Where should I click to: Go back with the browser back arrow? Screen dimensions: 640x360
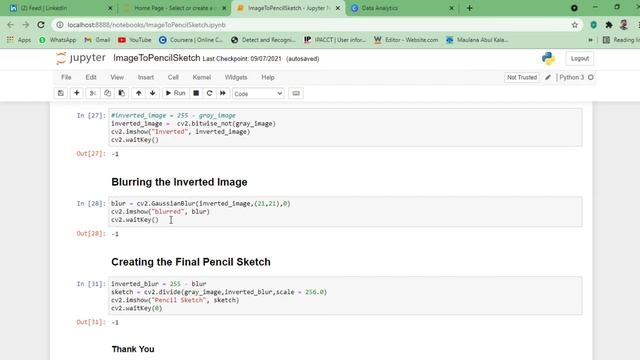click(x=11, y=25)
